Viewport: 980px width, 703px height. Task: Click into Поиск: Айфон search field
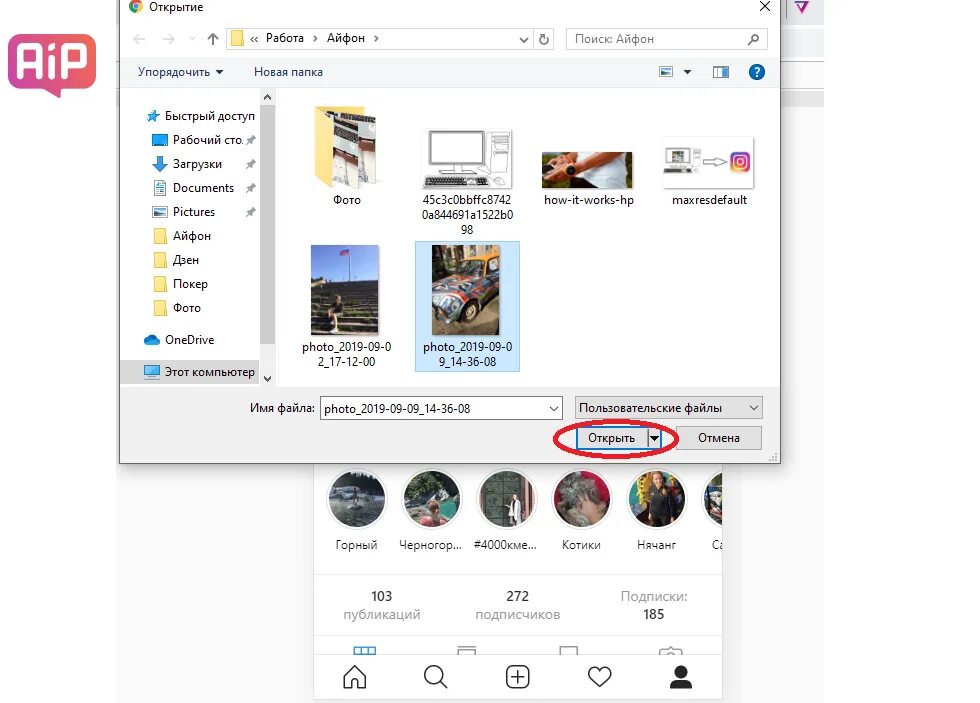click(x=656, y=39)
